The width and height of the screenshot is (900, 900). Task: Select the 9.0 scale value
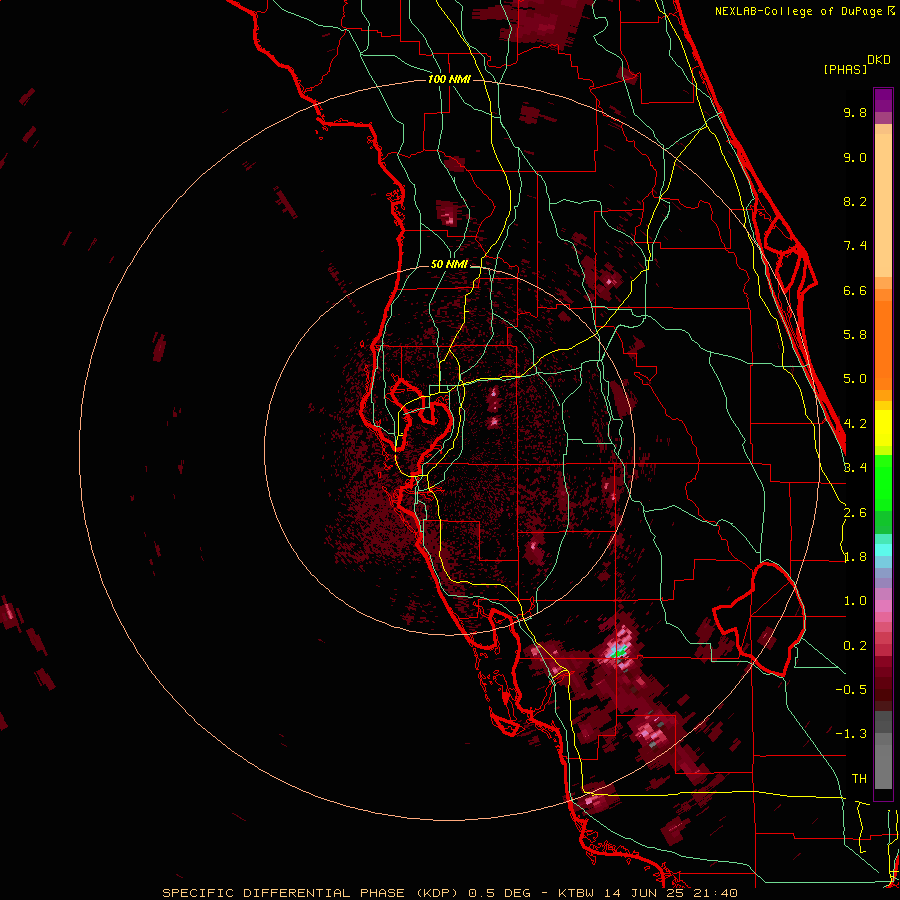[855, 157]
